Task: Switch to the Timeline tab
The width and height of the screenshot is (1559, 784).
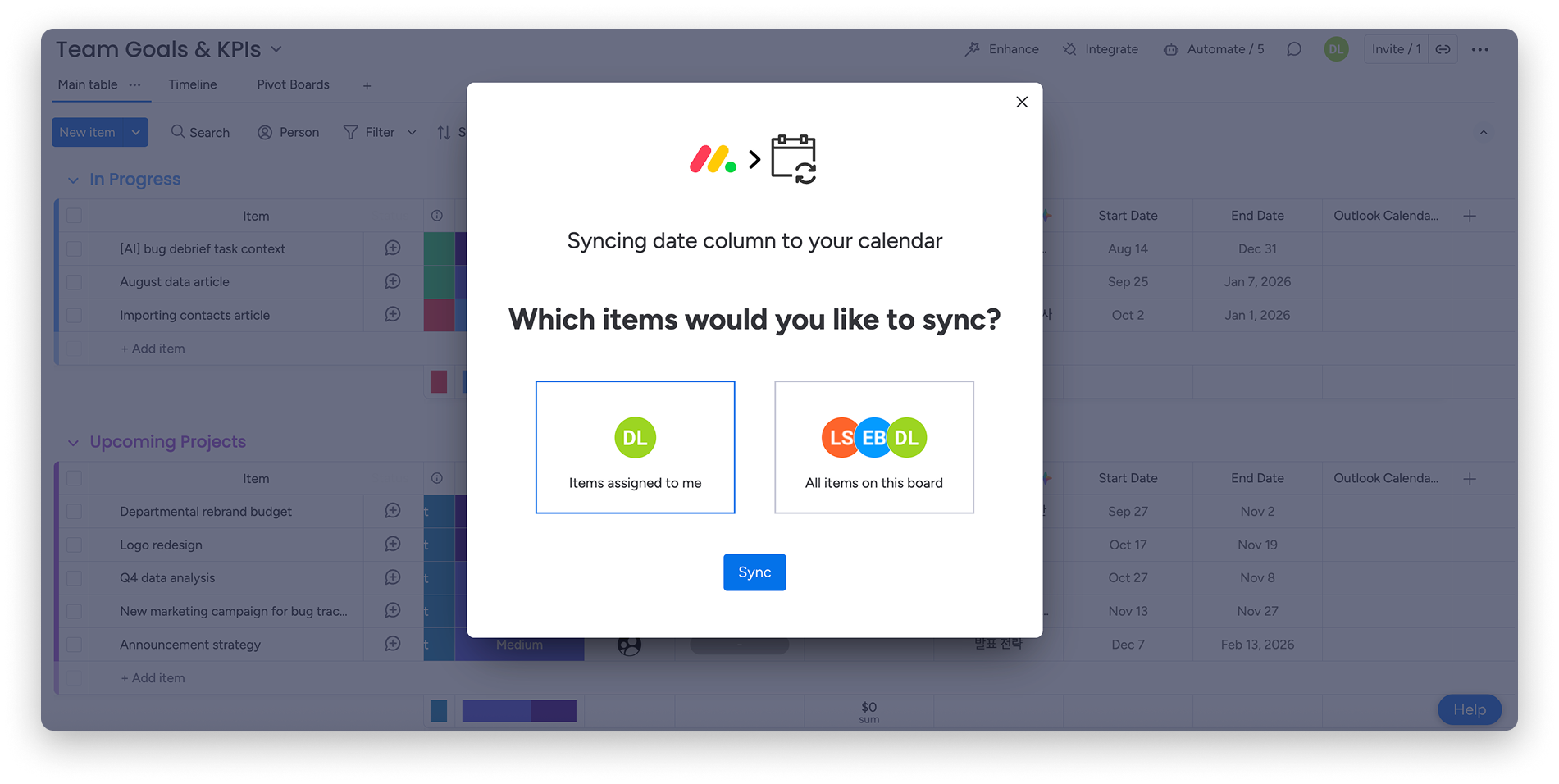Action: 193,84
